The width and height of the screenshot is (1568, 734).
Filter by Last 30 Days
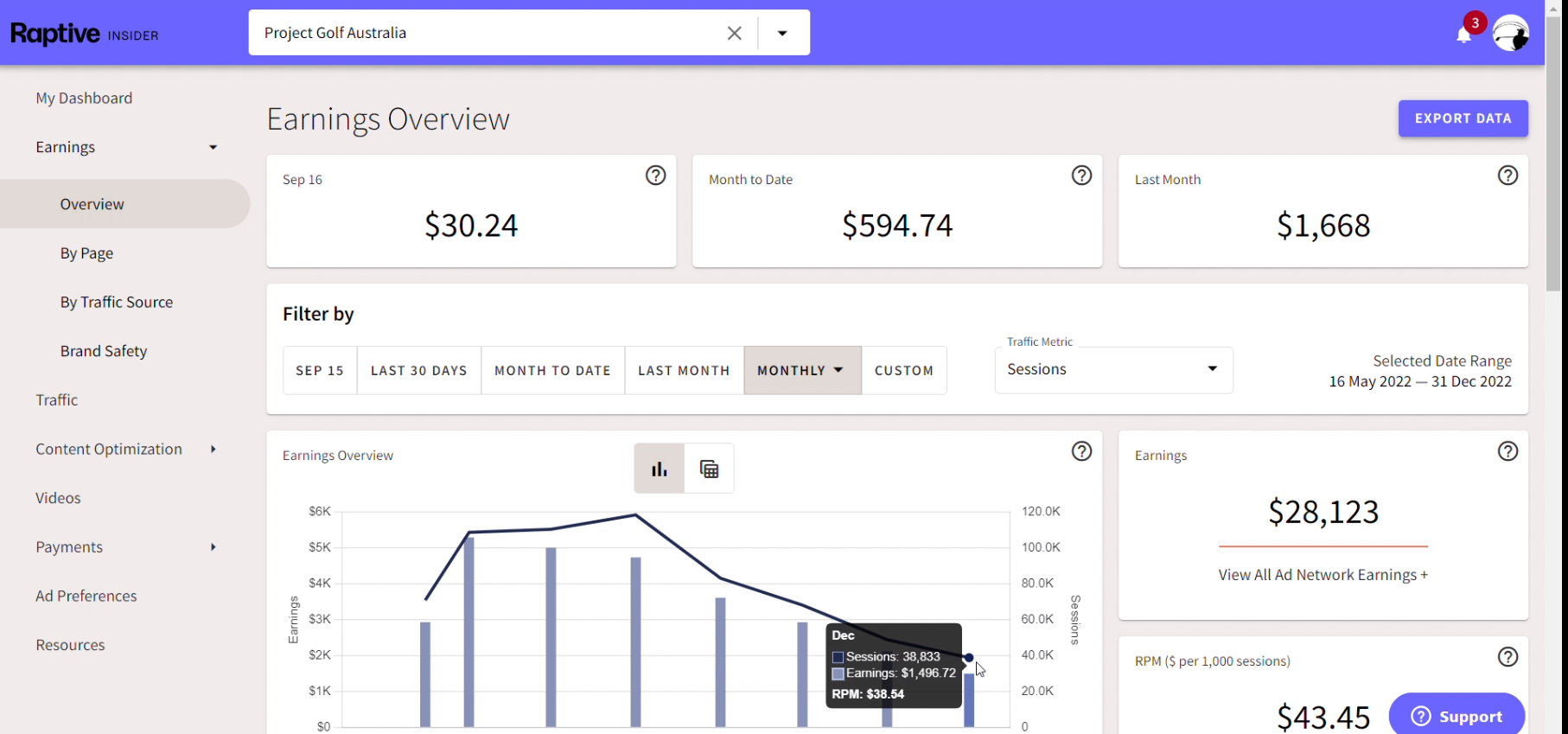pyautogui.click(x=419, y=370)
